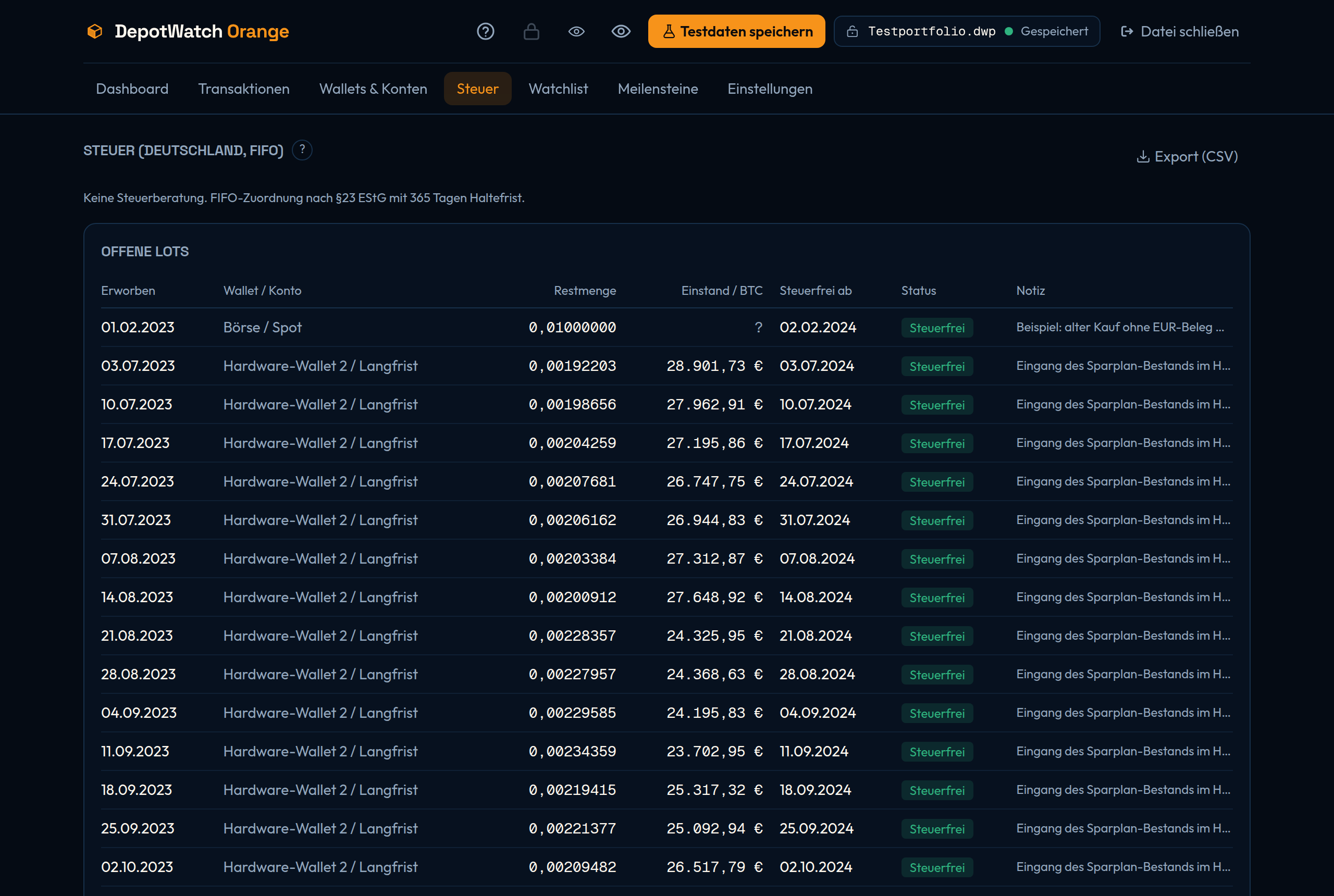
Task: Click tax-free date 10.07.2024
Action: [x=816, y=405]
